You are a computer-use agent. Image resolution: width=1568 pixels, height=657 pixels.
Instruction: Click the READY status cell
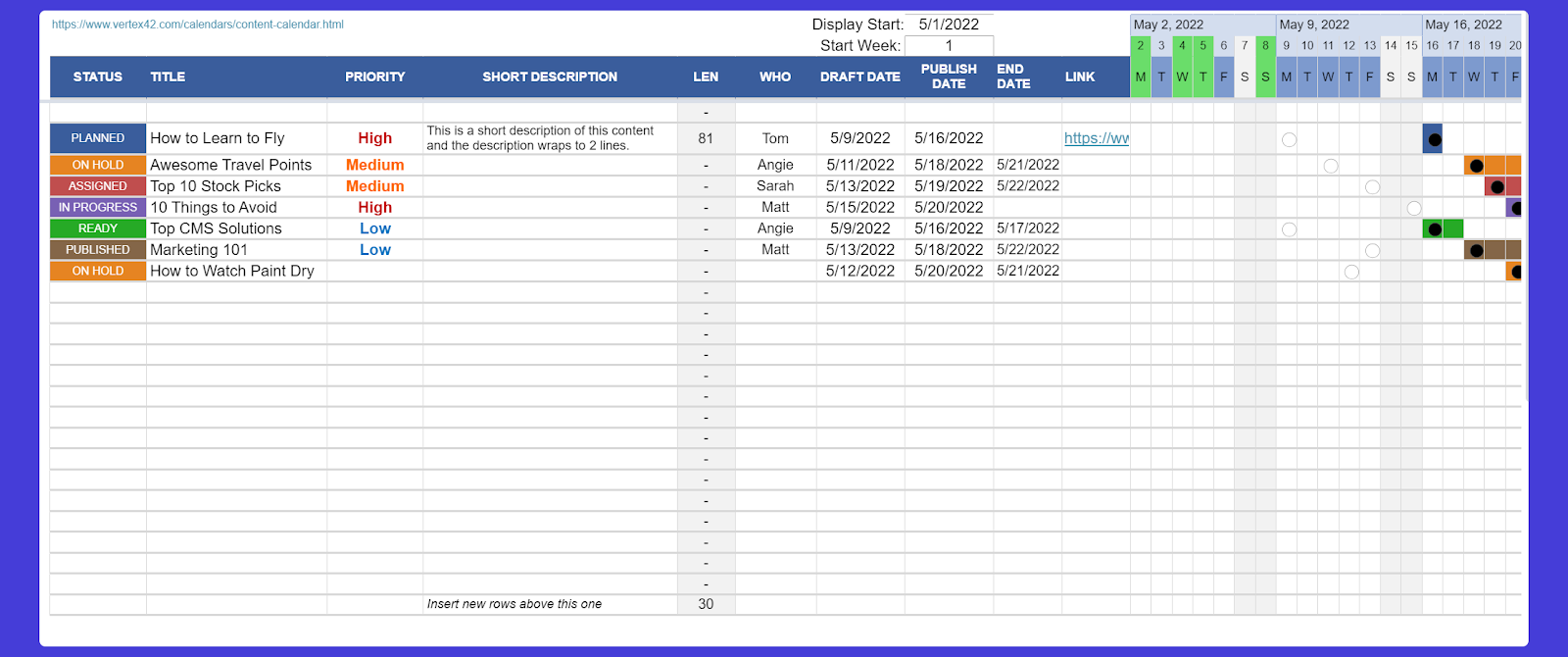coord(98,228)
